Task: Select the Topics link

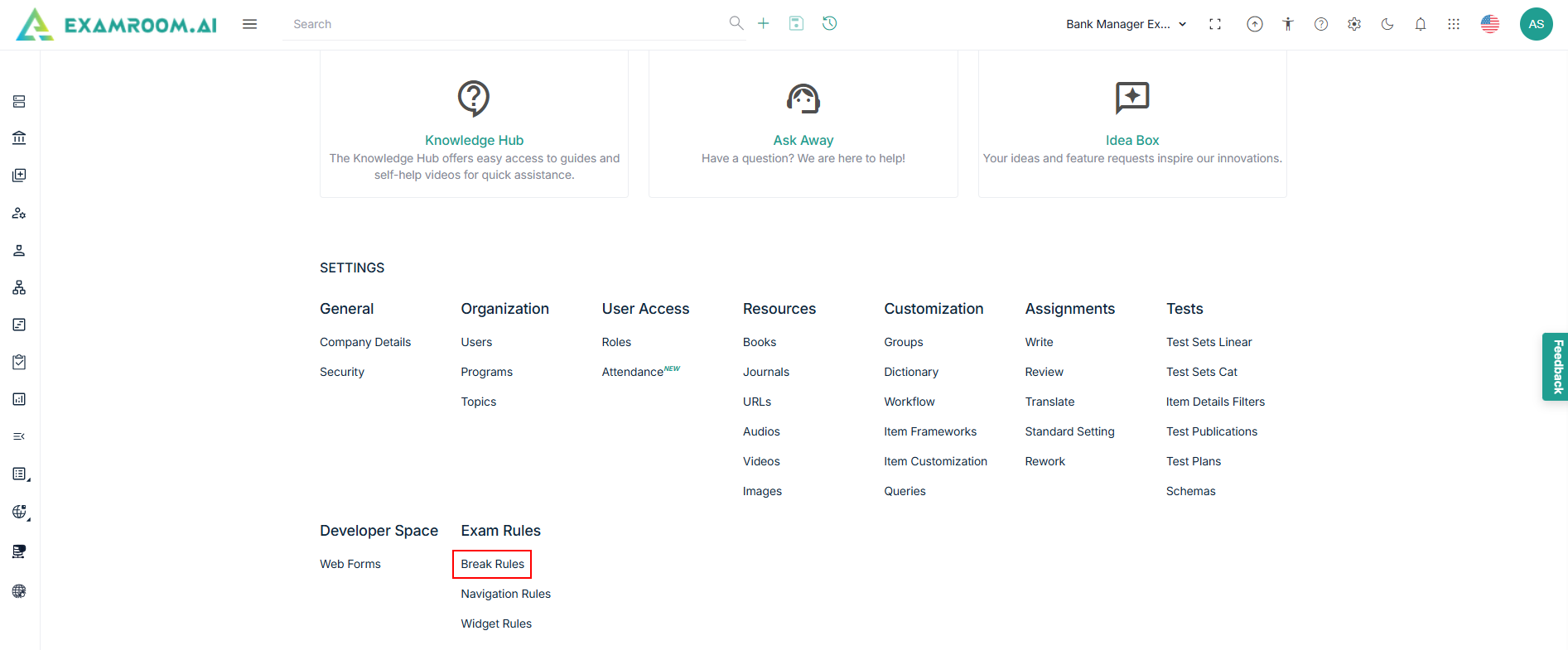Action: point(479,402)
